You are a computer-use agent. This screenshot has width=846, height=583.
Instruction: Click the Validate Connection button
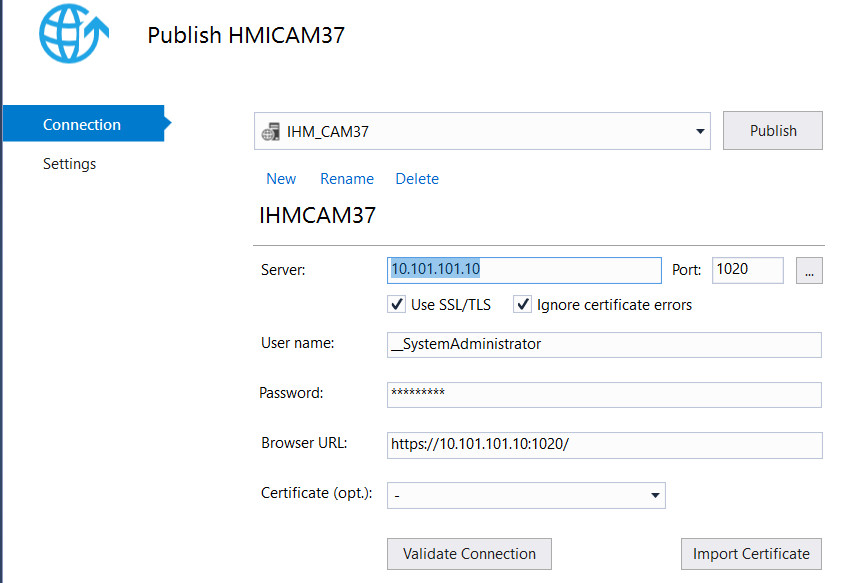pos(469,554)
